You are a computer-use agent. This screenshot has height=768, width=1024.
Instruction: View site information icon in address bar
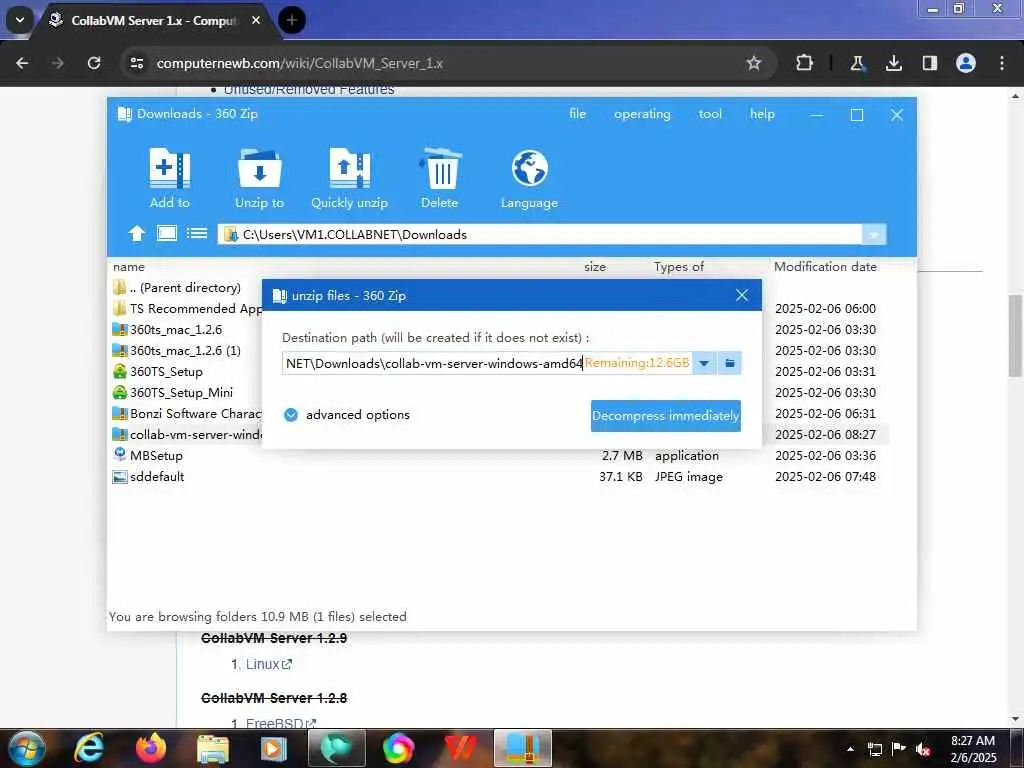click(x=136, y=63)
